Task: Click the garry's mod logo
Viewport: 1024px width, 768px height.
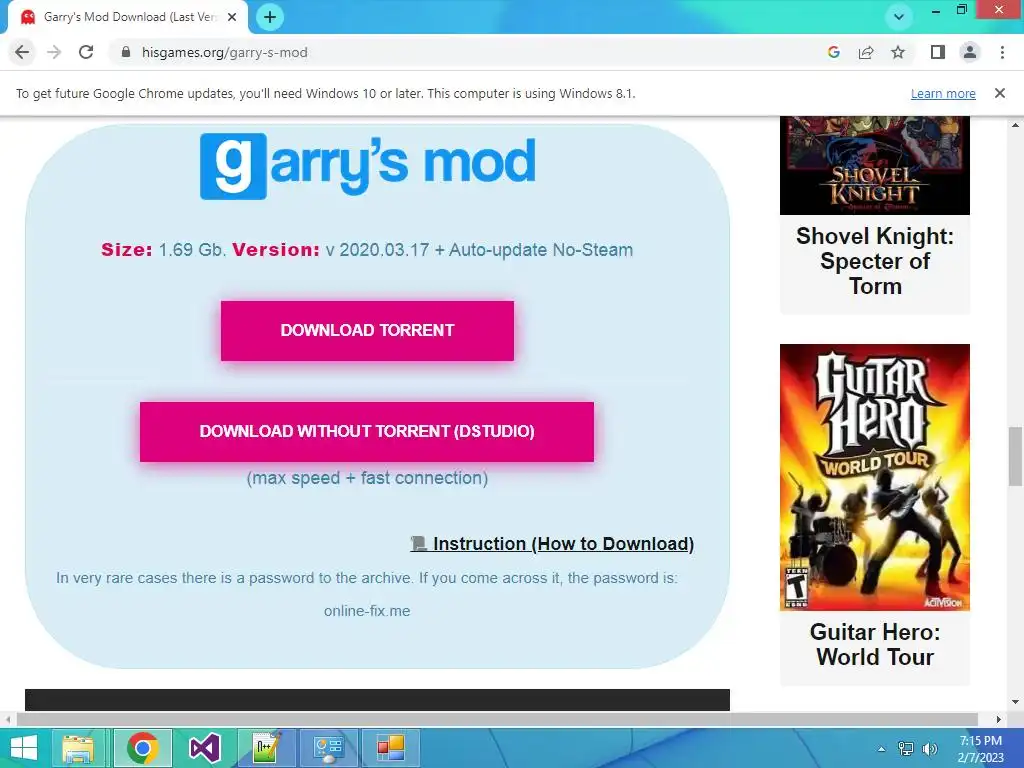Action: tap(368, 166)
